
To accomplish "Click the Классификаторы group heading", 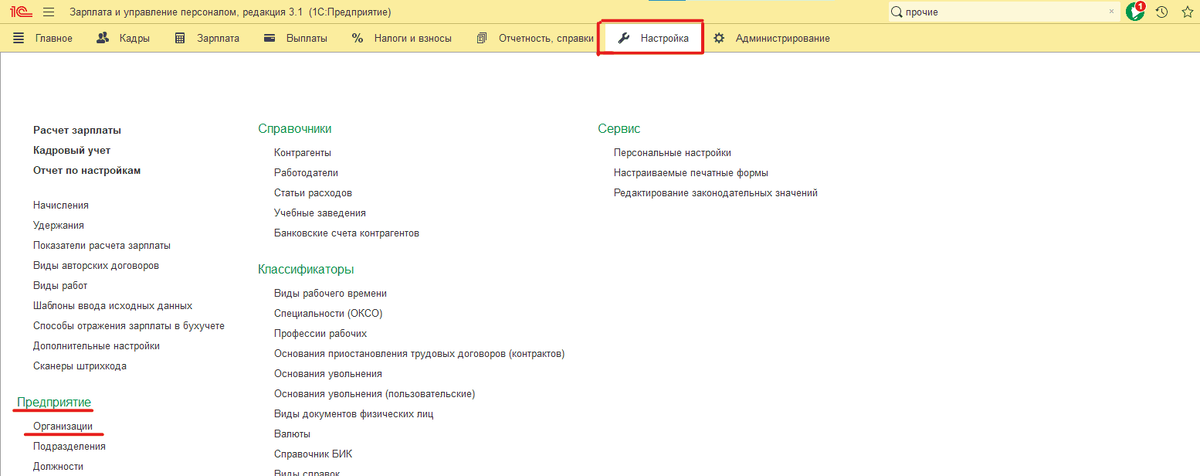I will click(x=307, y=269).
